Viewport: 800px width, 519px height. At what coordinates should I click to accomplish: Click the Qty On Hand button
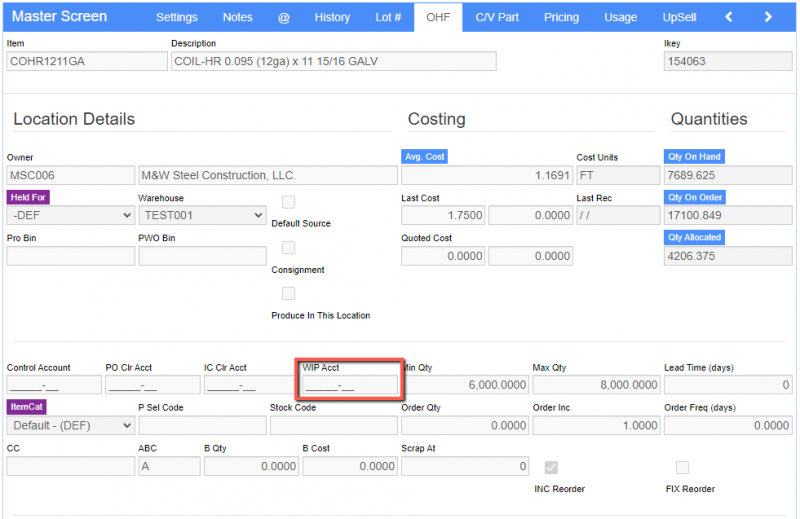(694, 157)
